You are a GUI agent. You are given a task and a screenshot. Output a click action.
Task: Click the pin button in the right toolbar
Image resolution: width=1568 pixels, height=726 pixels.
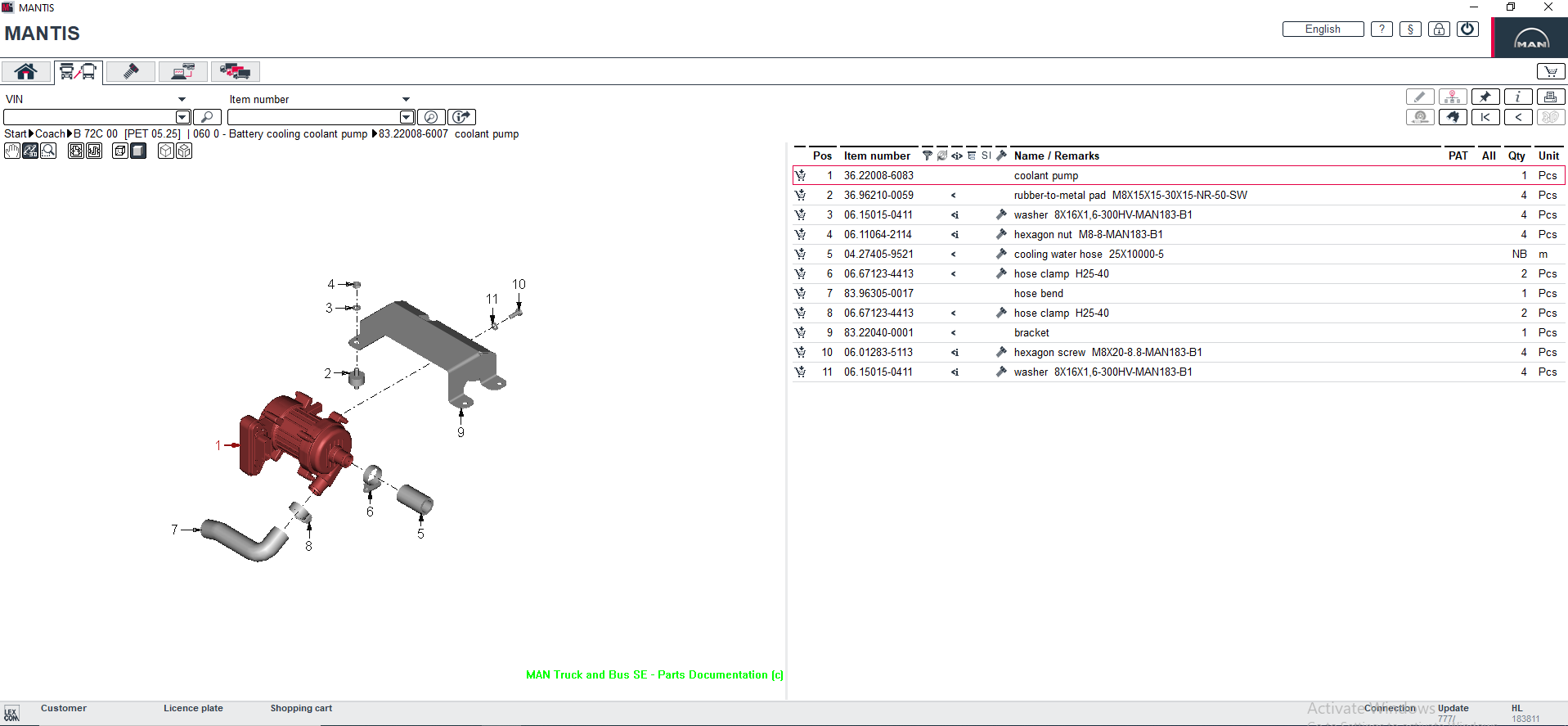click(1485, 97)
